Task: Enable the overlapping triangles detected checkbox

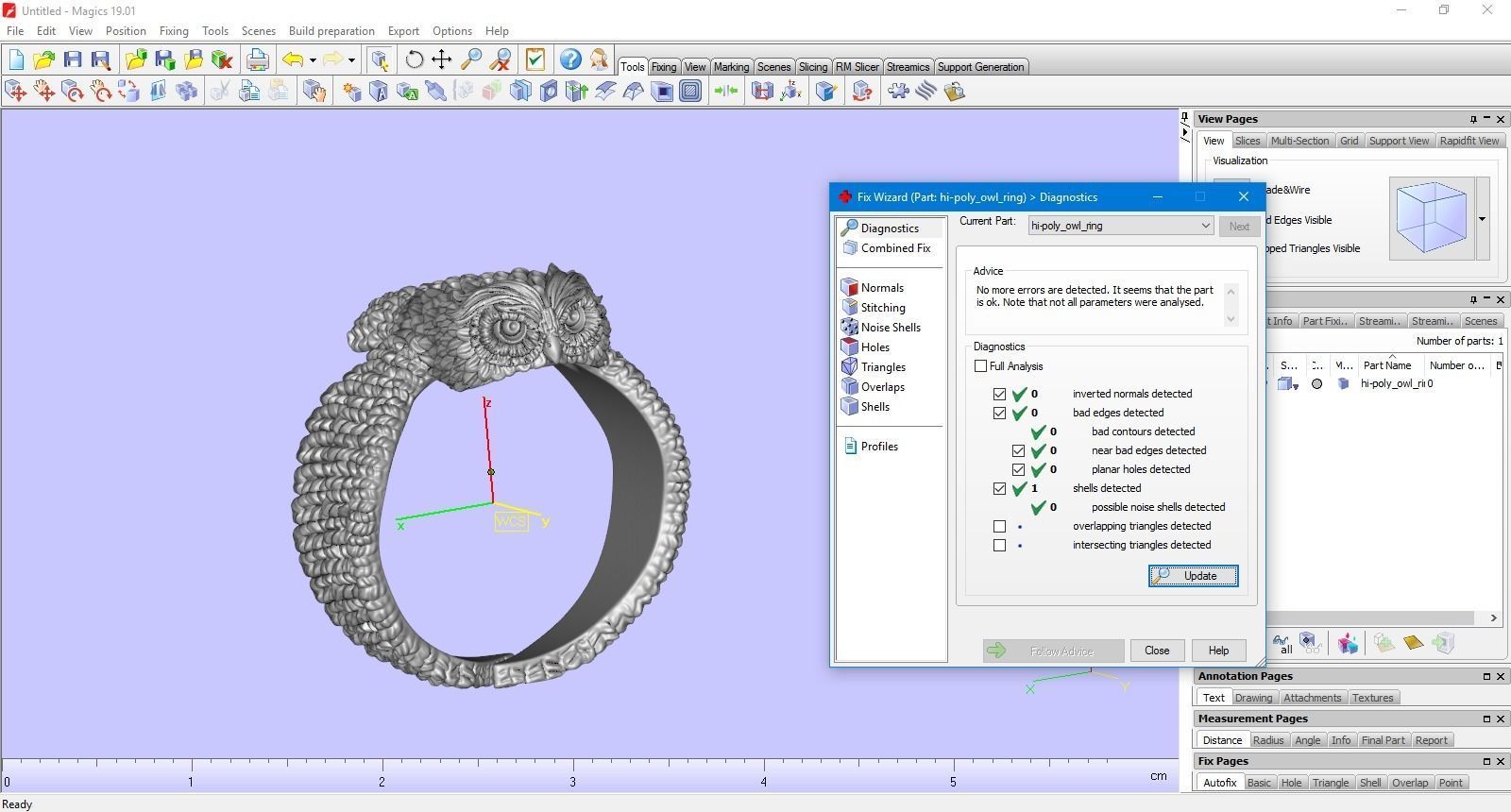Action: tap(999, 526)
